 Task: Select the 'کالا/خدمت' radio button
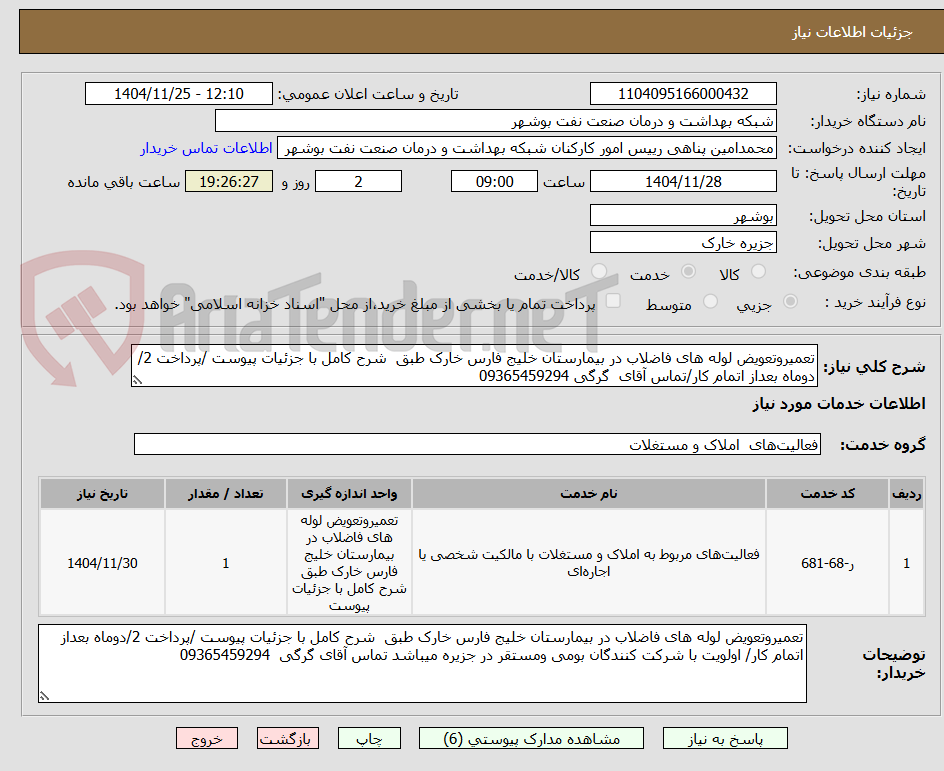[x=599, y=271]
